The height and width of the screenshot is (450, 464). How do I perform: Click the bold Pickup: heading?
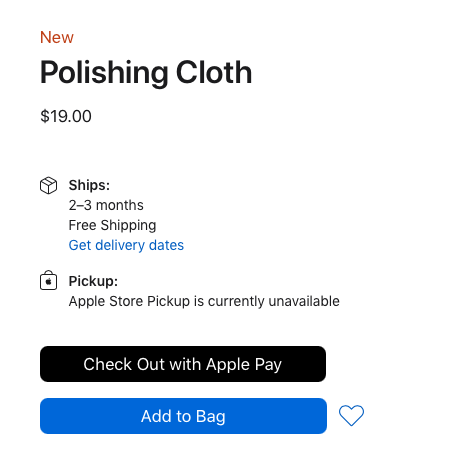93,281
